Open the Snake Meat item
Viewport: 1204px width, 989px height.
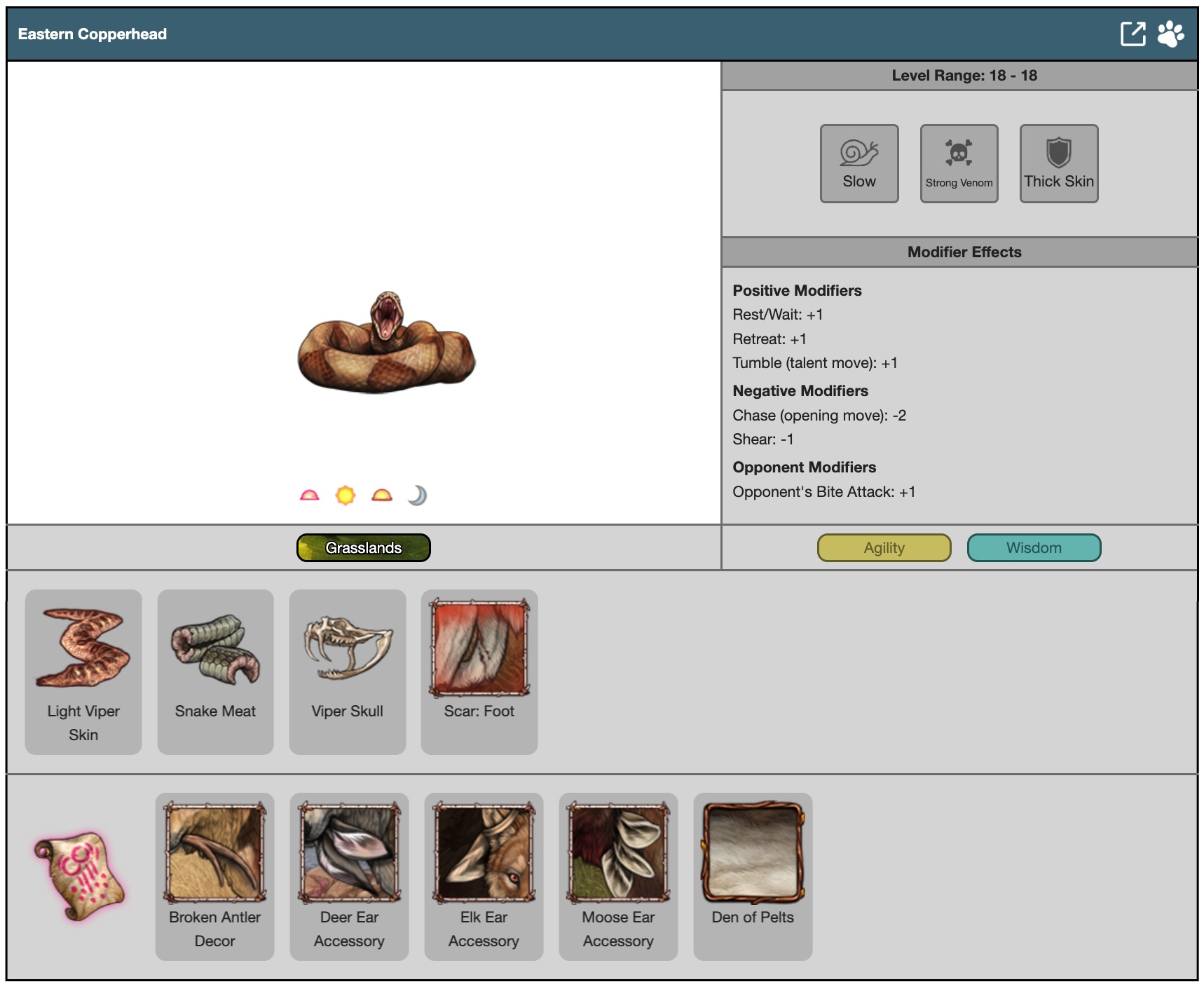click(x=215, y=671)
